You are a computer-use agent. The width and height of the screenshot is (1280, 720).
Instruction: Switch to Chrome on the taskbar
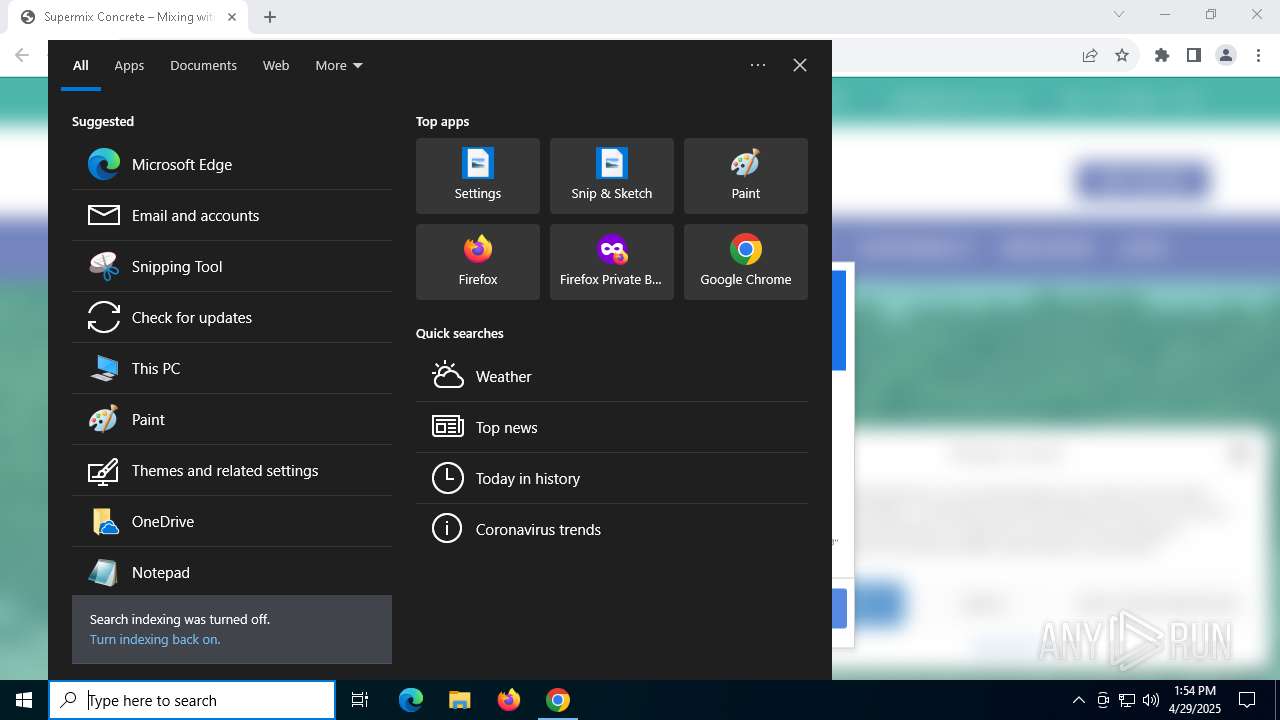(x=558, y=700)
